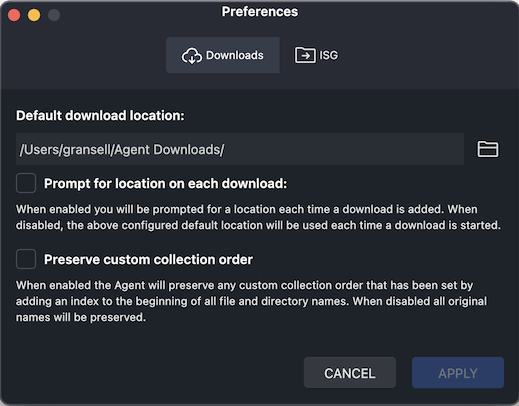The width and height of the screenshot is (519, 406).
Task: Click the 'Prompt for location on each download' label
Action: click(165, 183)
